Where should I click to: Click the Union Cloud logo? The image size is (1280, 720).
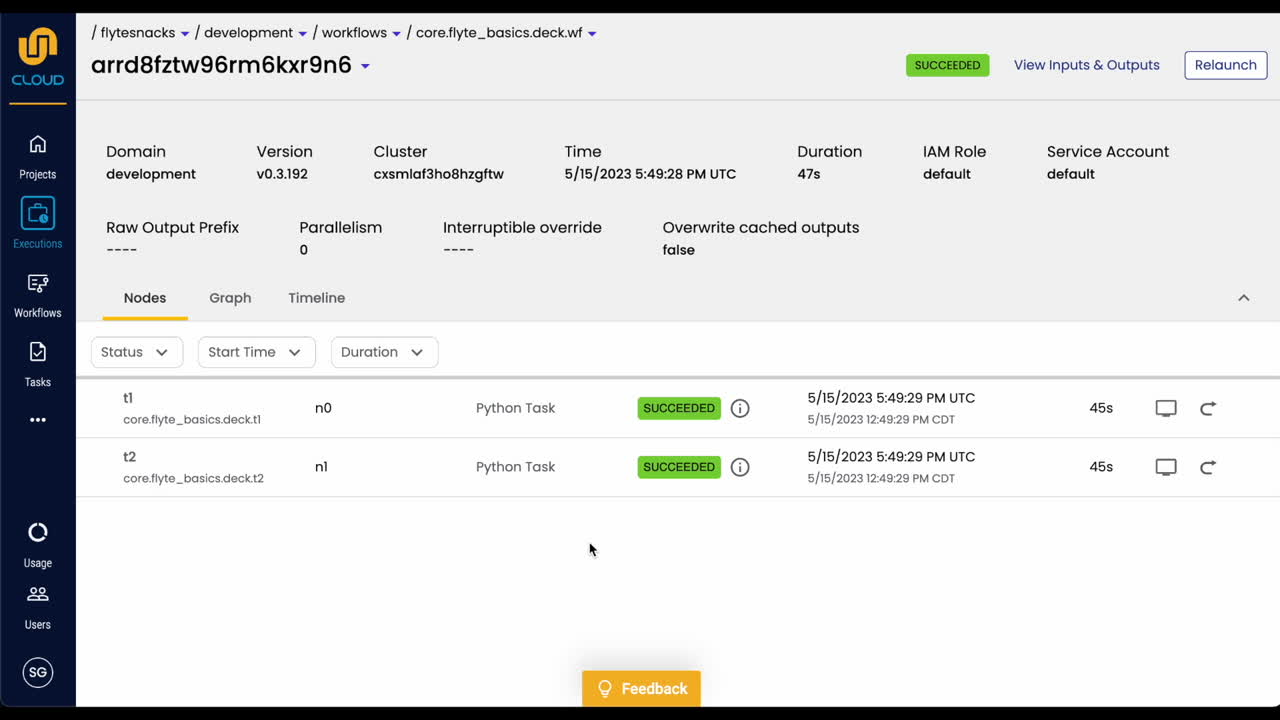[37, 47]
